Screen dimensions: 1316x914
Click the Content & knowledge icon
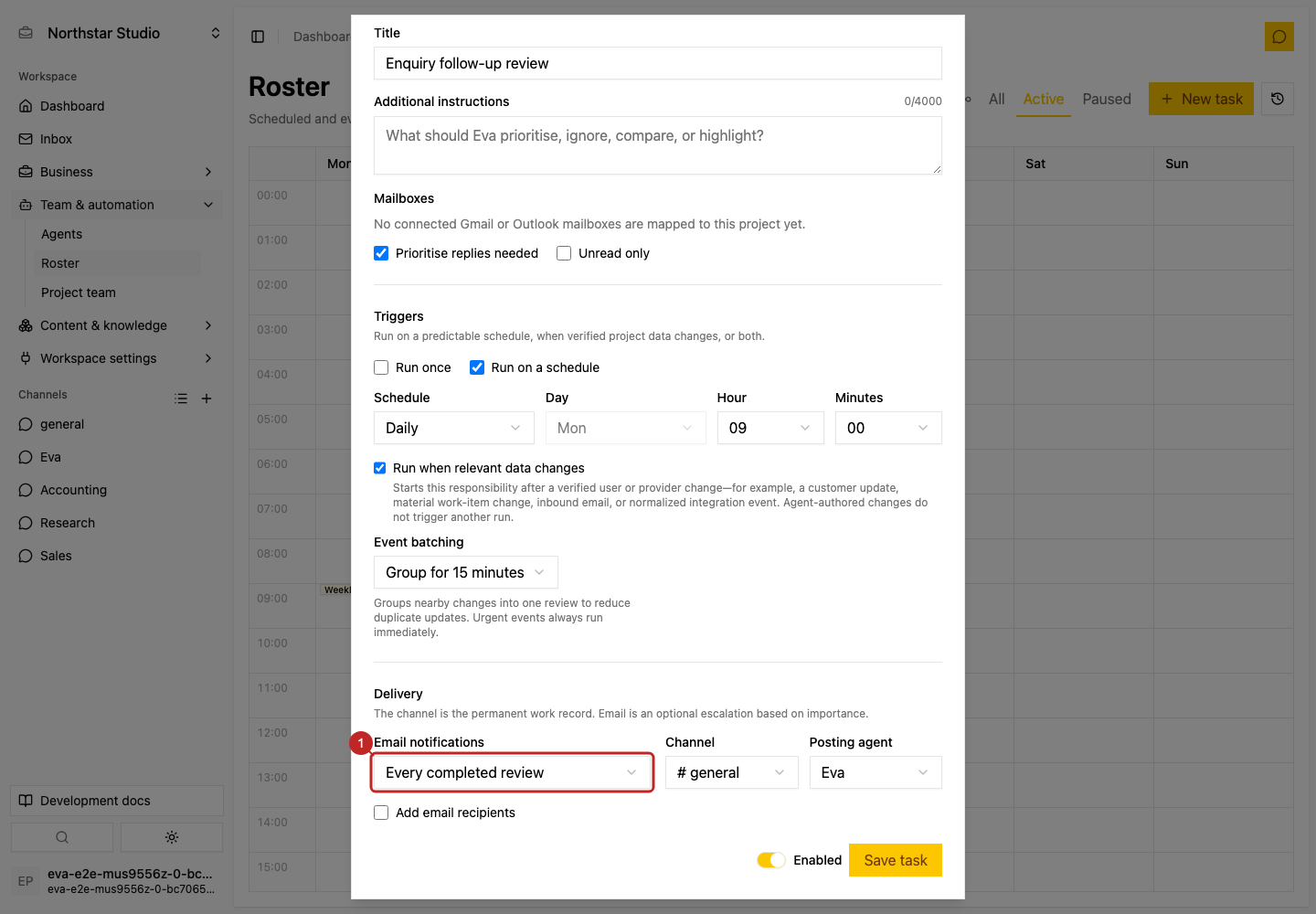[x=26, y=325]
